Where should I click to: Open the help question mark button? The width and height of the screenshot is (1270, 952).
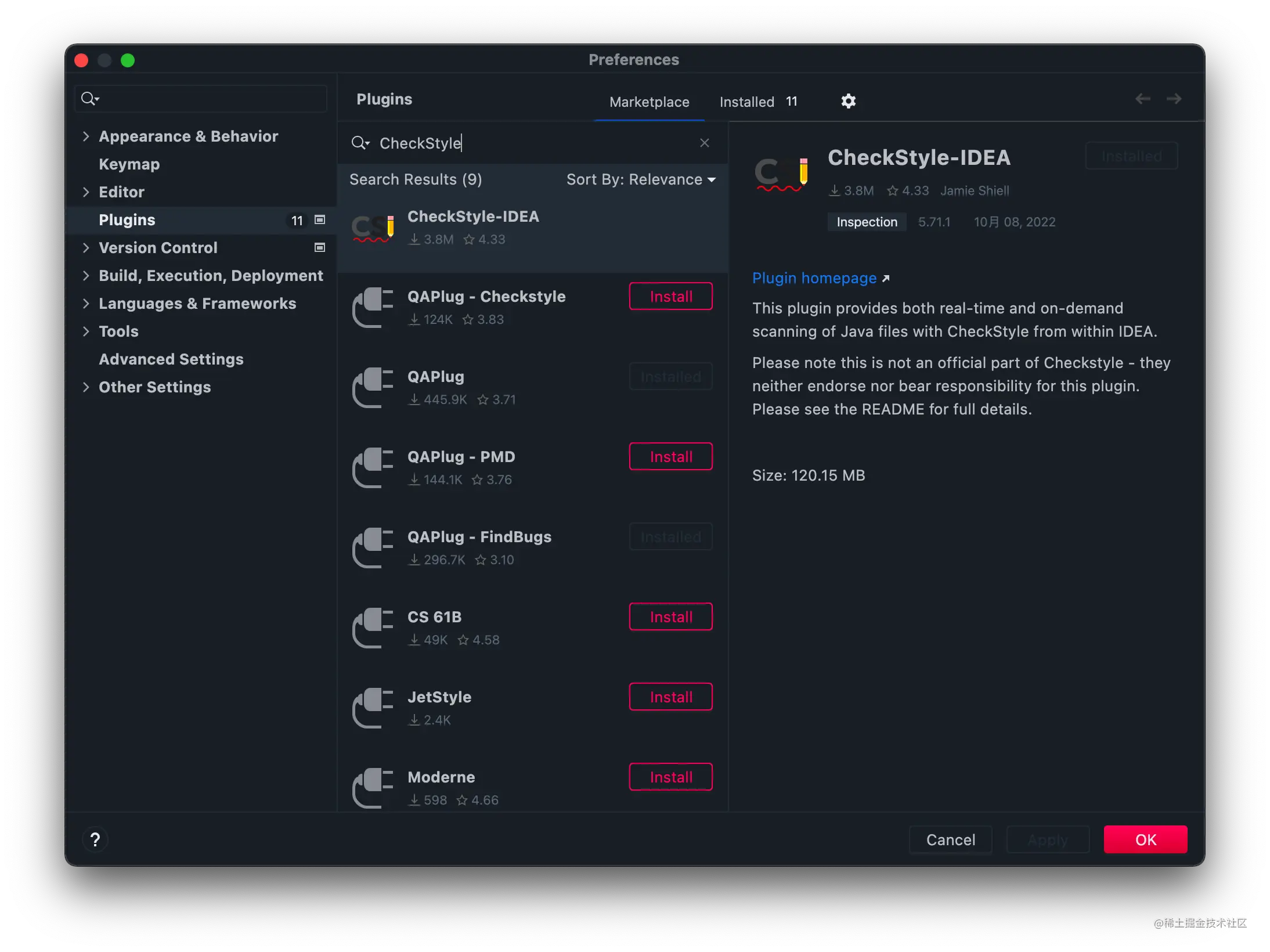(x=95, y=839)
